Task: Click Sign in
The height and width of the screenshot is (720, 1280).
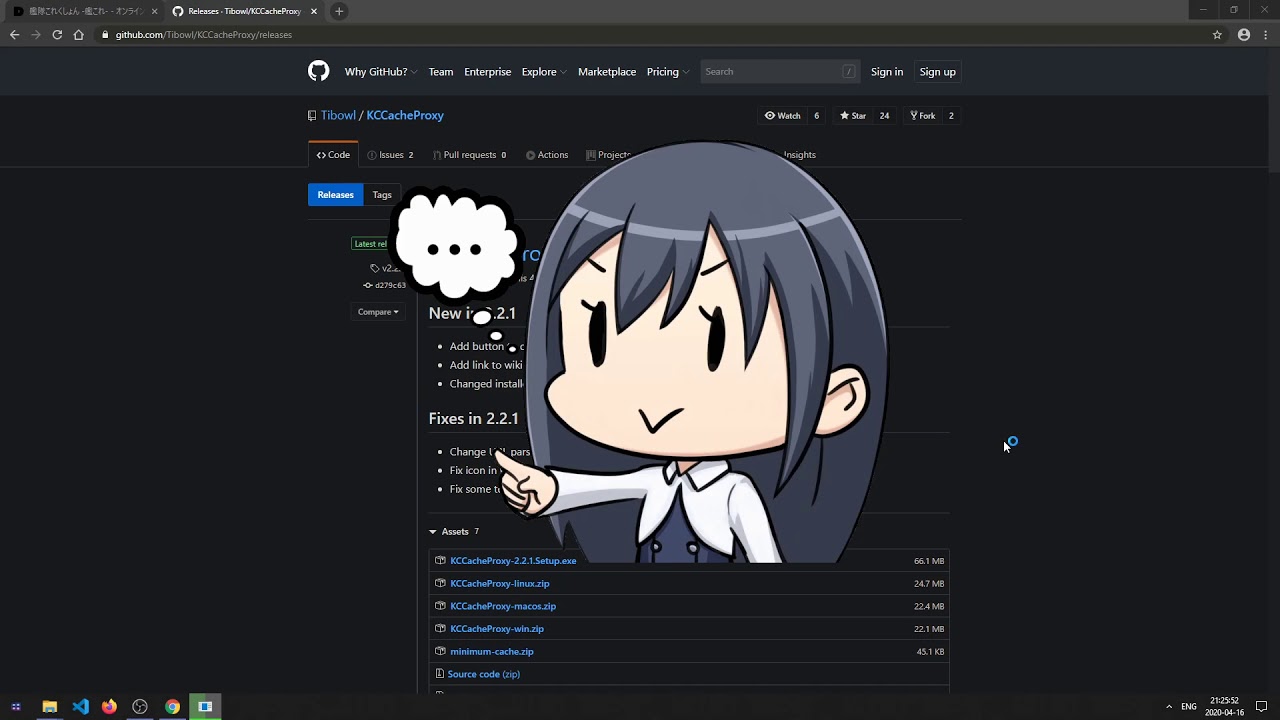Action: [x=887, y=72]
